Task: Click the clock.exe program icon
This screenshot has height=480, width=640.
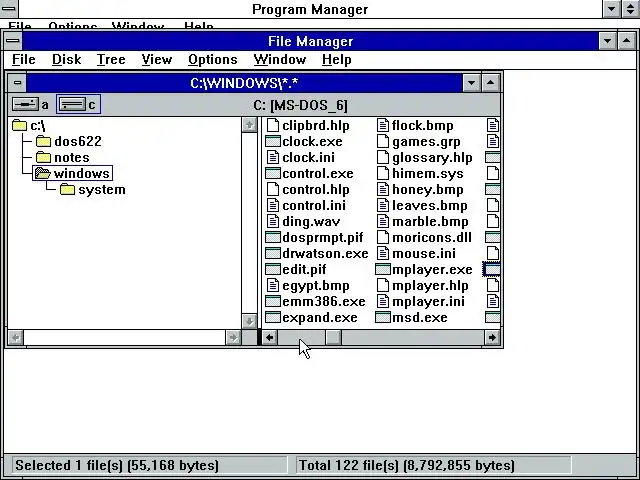Action: pyautogui.click(x=273, y=141)
